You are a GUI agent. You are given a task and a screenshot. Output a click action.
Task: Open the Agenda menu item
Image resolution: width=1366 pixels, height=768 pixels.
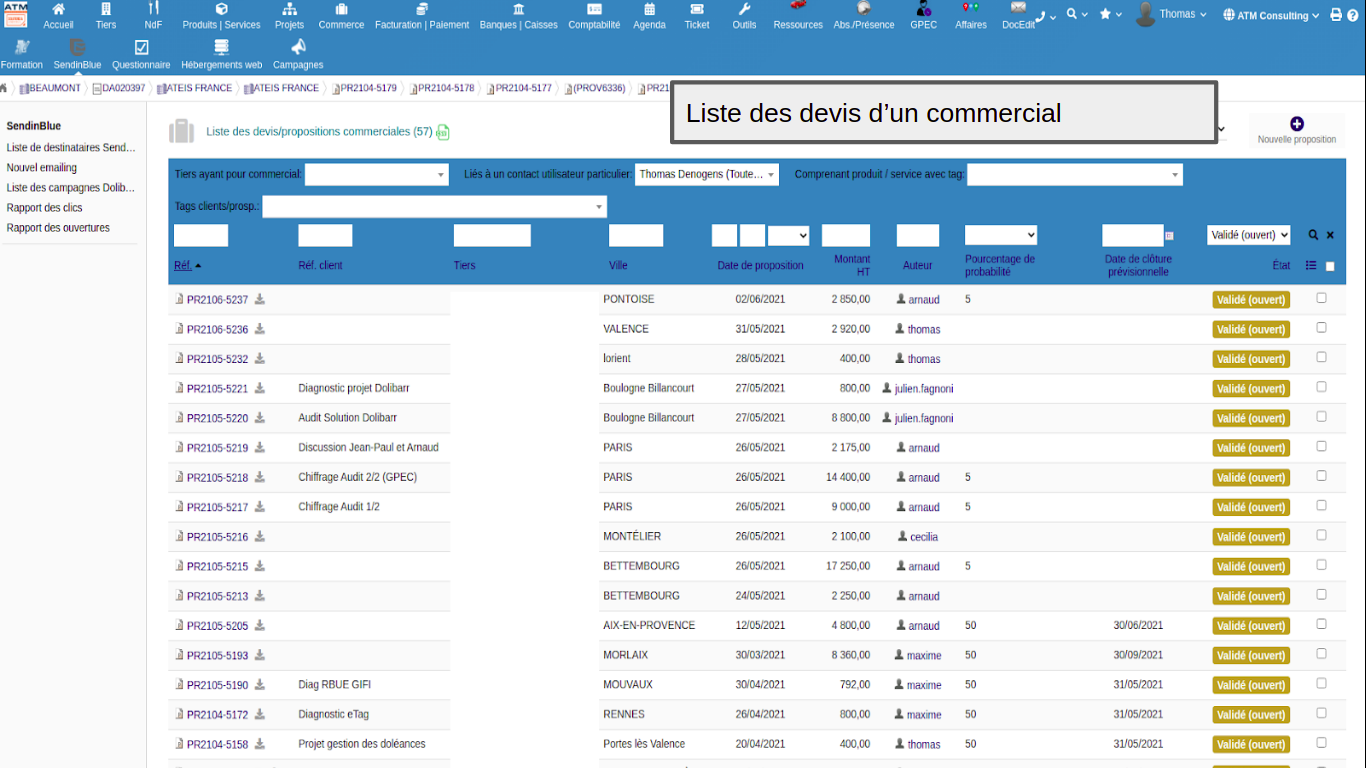click(649, 16)
